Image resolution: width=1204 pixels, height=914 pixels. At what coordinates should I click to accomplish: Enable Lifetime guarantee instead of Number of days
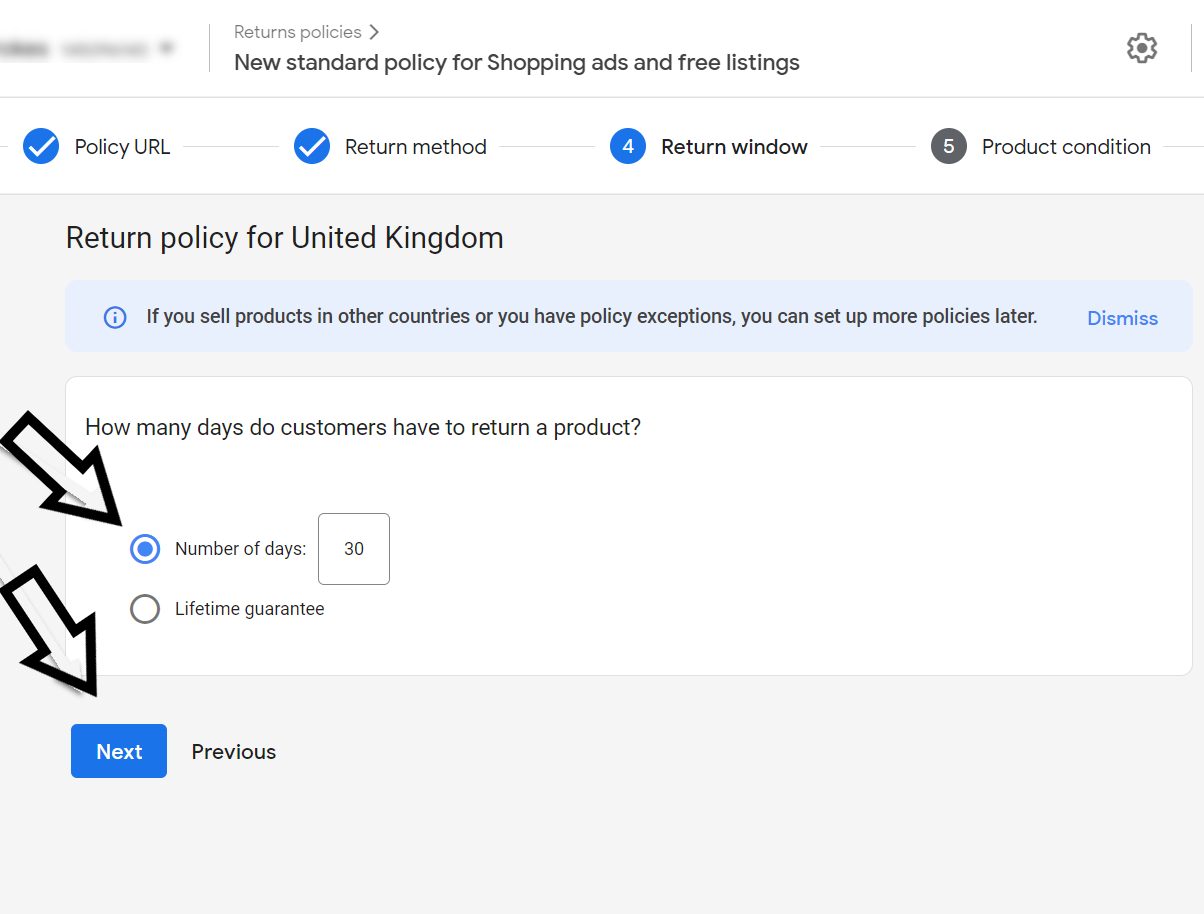click(145, 608)
